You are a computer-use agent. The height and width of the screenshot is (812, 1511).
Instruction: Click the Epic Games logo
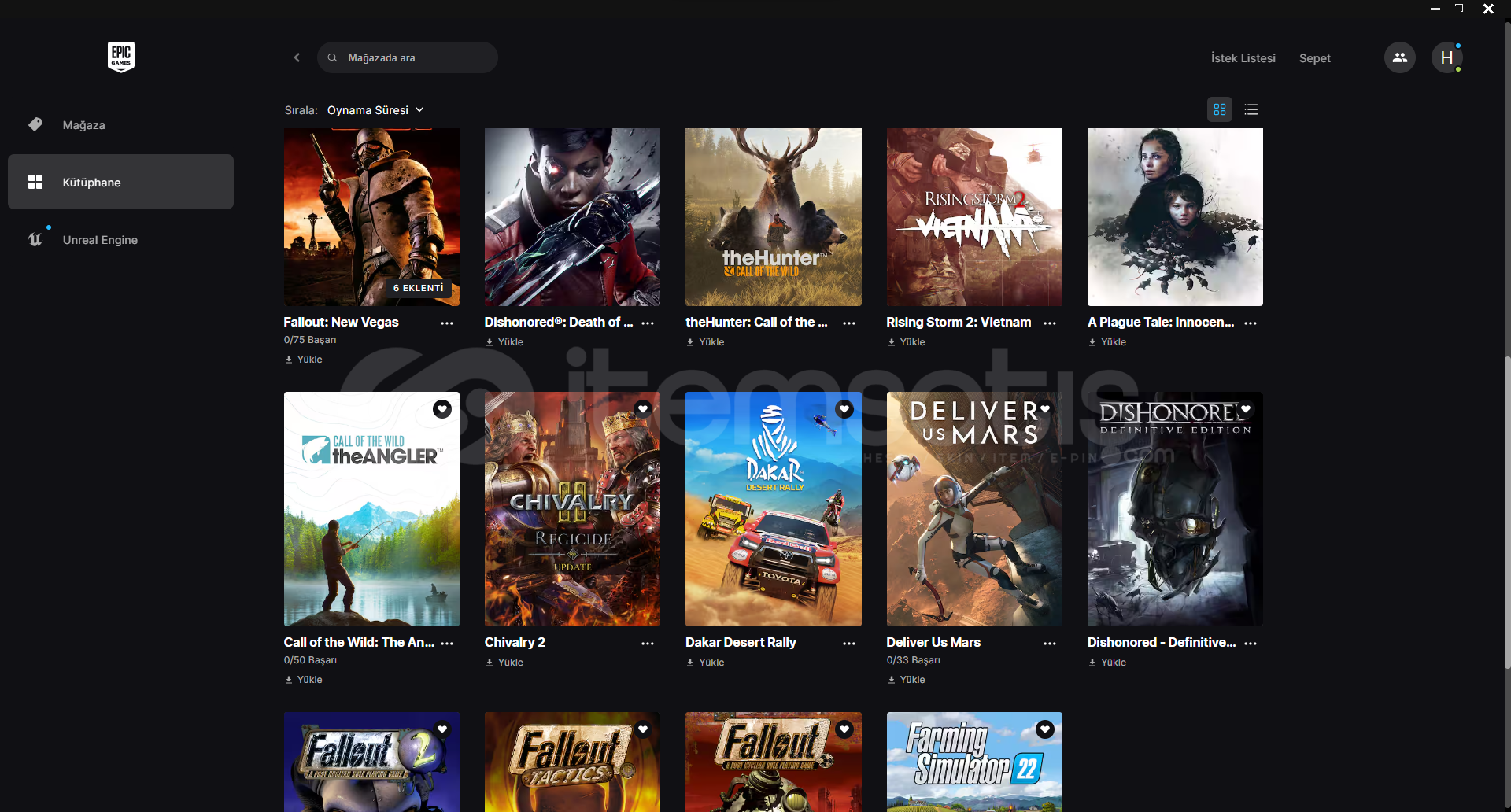(x=121, y=57)
